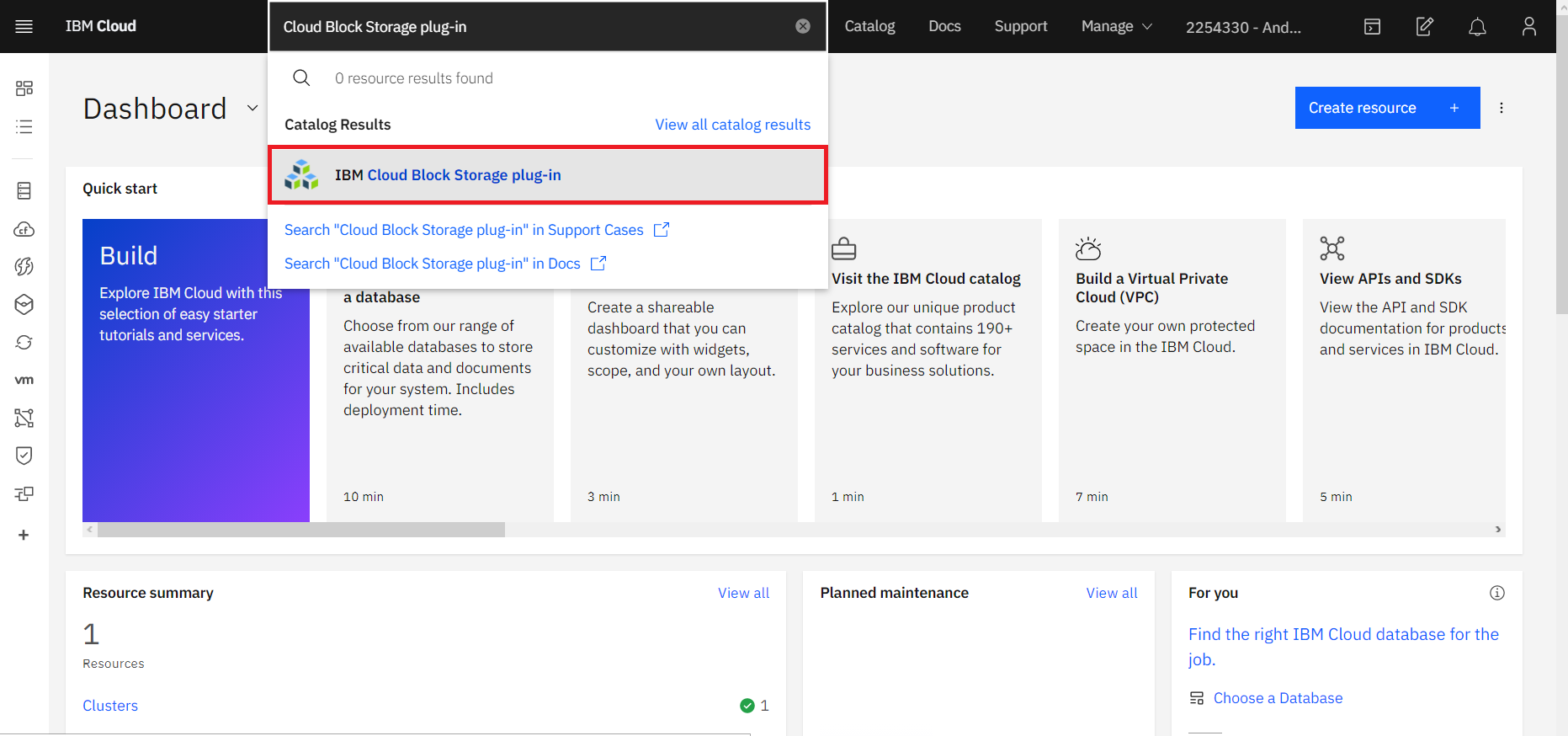
Task: Open VMware sidebar icon
Action: (x=24, y=380)
